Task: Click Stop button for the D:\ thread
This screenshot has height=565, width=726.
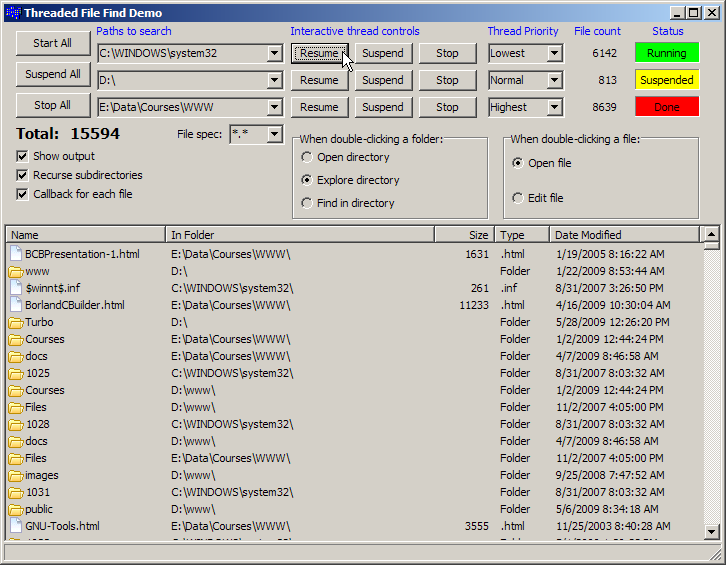Action: [447, 80]
